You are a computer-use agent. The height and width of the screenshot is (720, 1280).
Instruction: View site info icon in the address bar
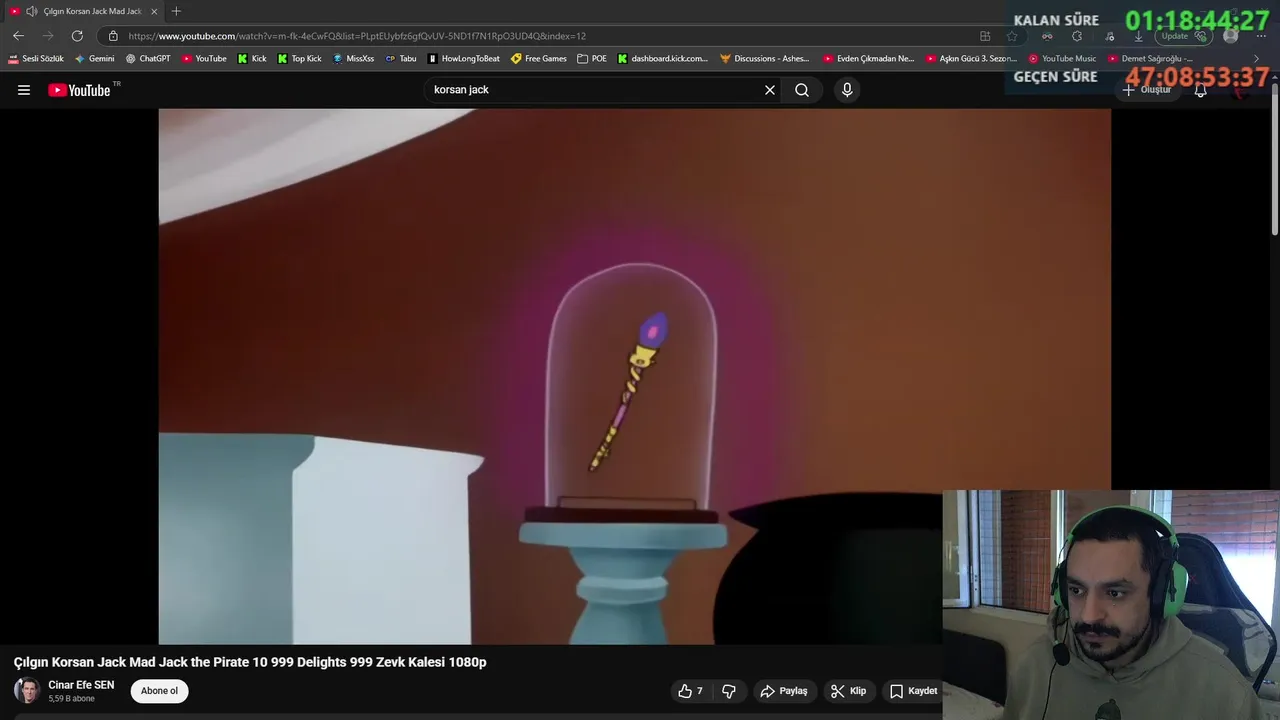(113, 36)
